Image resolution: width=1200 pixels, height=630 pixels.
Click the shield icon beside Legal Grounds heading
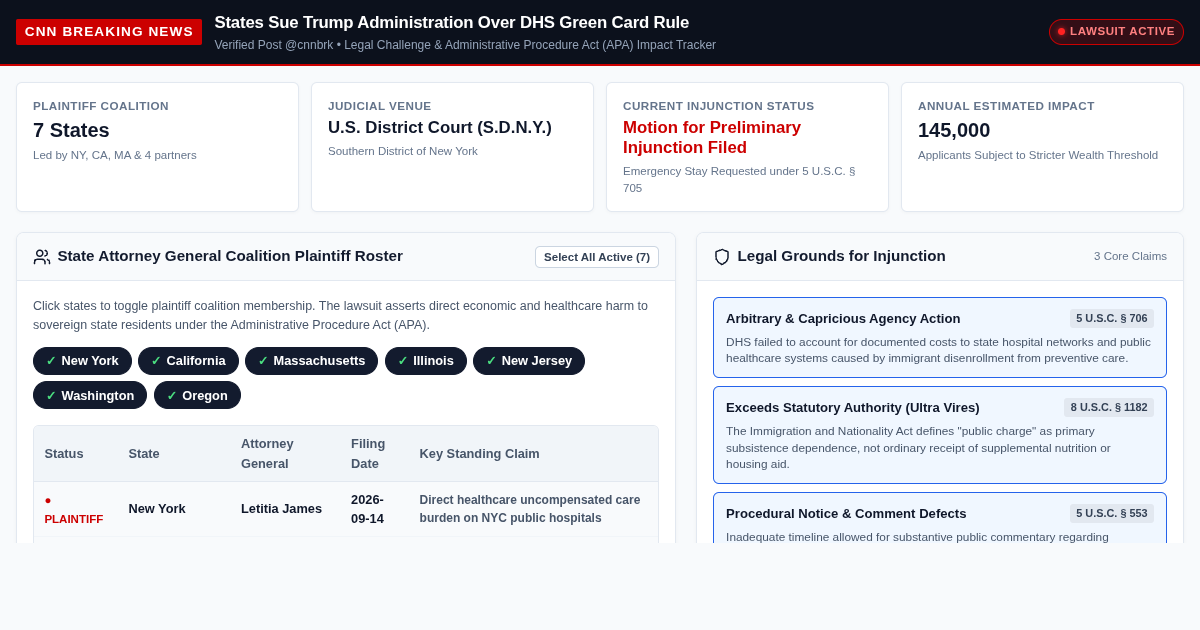click(722, 257)
